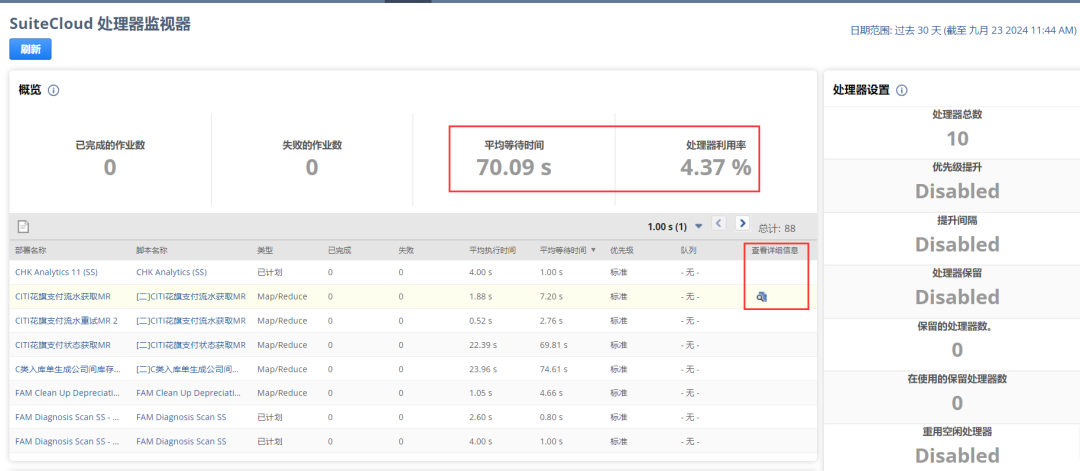Image resolution: width=1080 pixels, height=471 pixels.
Task: Click the 总计: 88 total label
Action: tap(777, 228)
